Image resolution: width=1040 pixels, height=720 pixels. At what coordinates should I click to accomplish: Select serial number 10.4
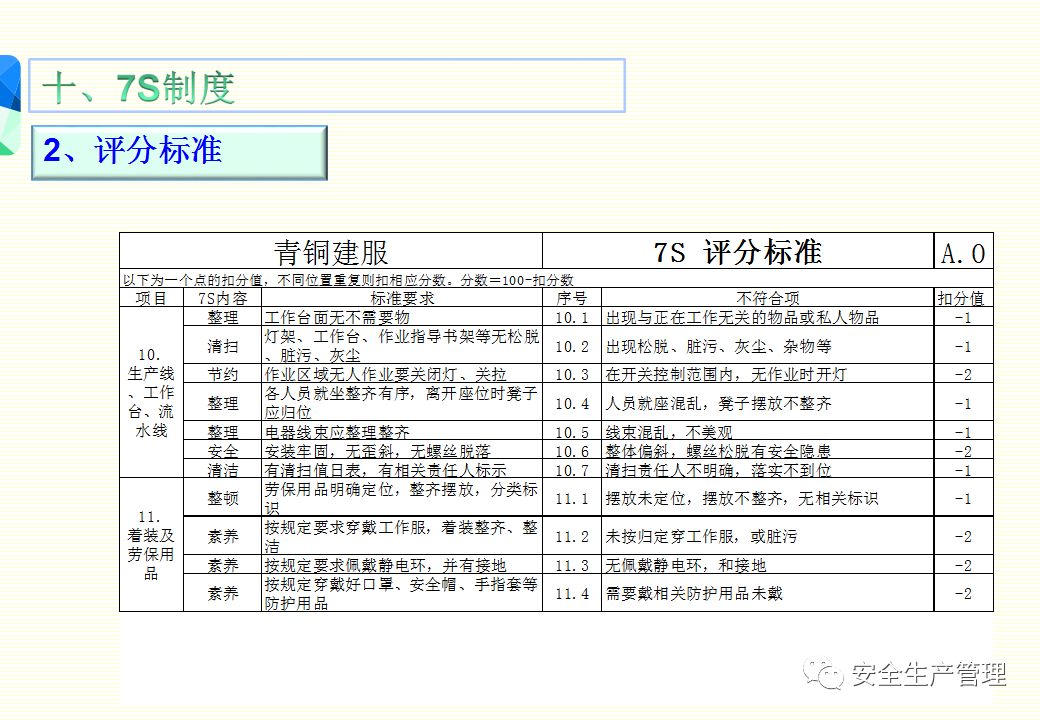pos(572,404)
